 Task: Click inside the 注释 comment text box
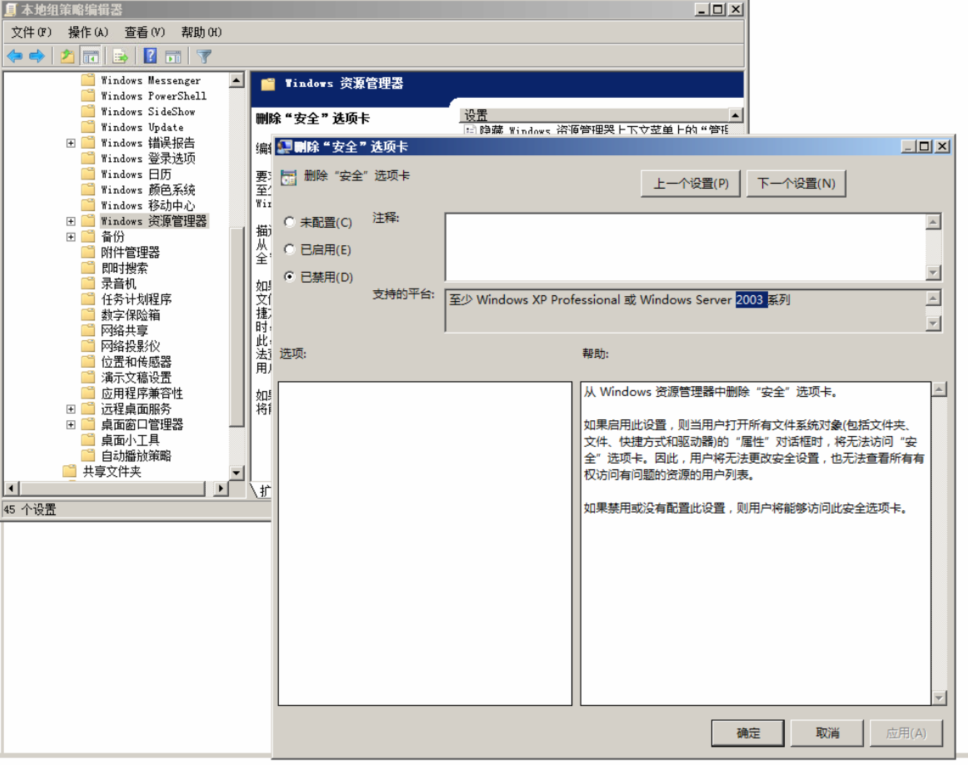click(x=685, y=247)
